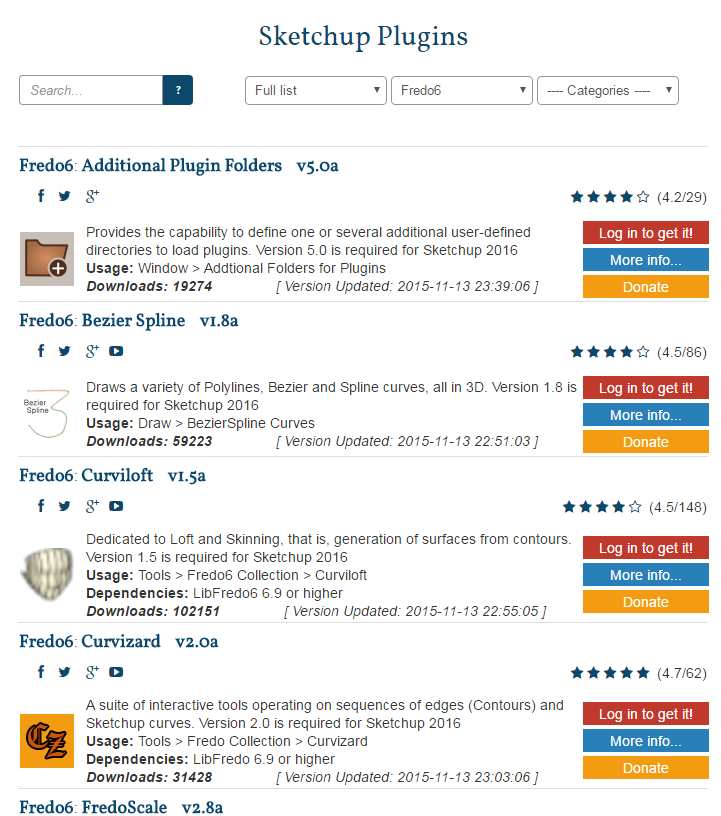Rate Additional Plugin Folders using the stars

pos(610,197)
